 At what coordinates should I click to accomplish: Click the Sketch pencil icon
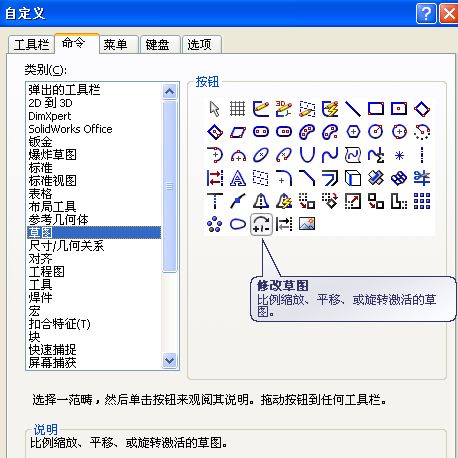coord(261,109)
